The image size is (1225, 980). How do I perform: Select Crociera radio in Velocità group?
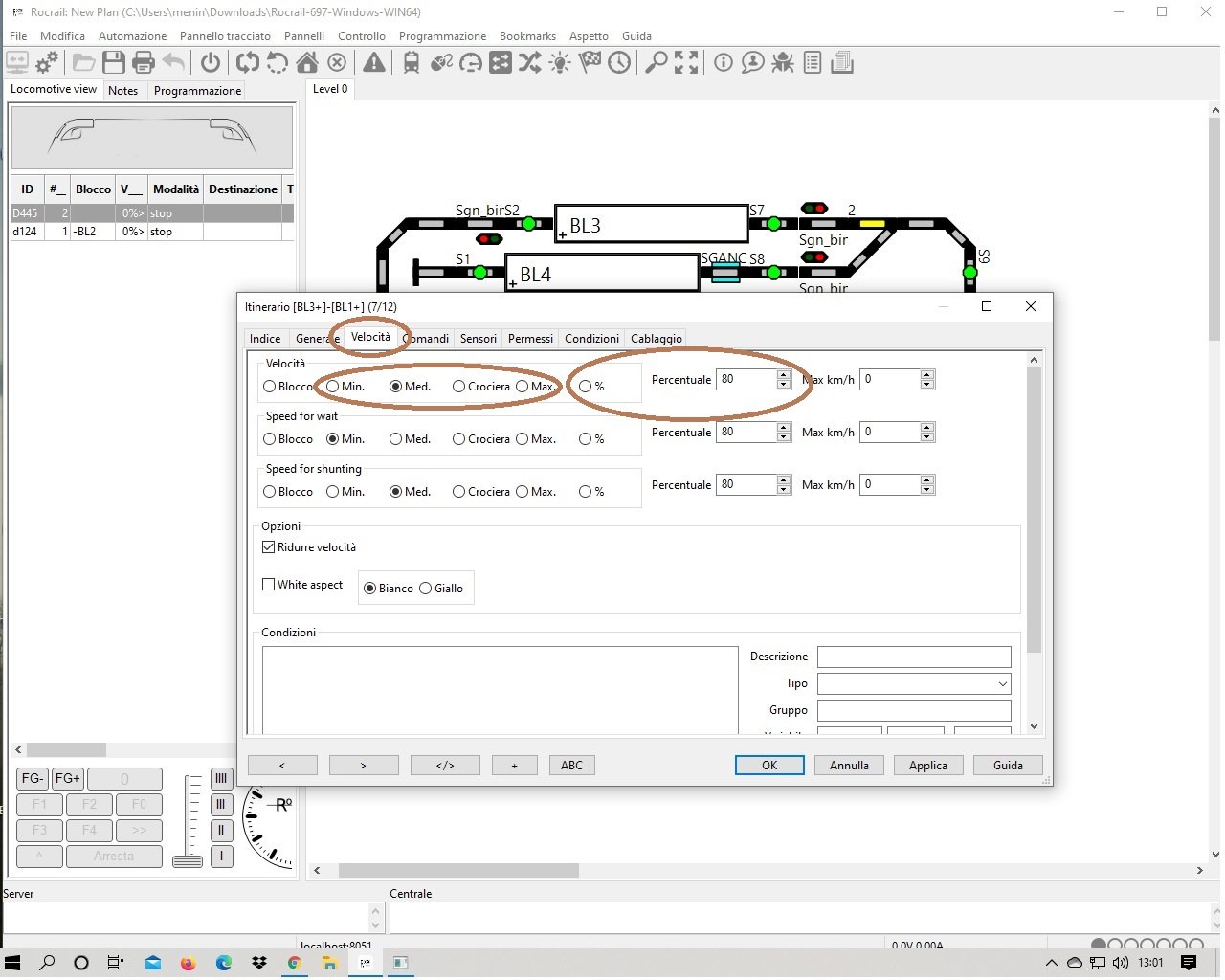pyautogui.click(x=459, y=387)
